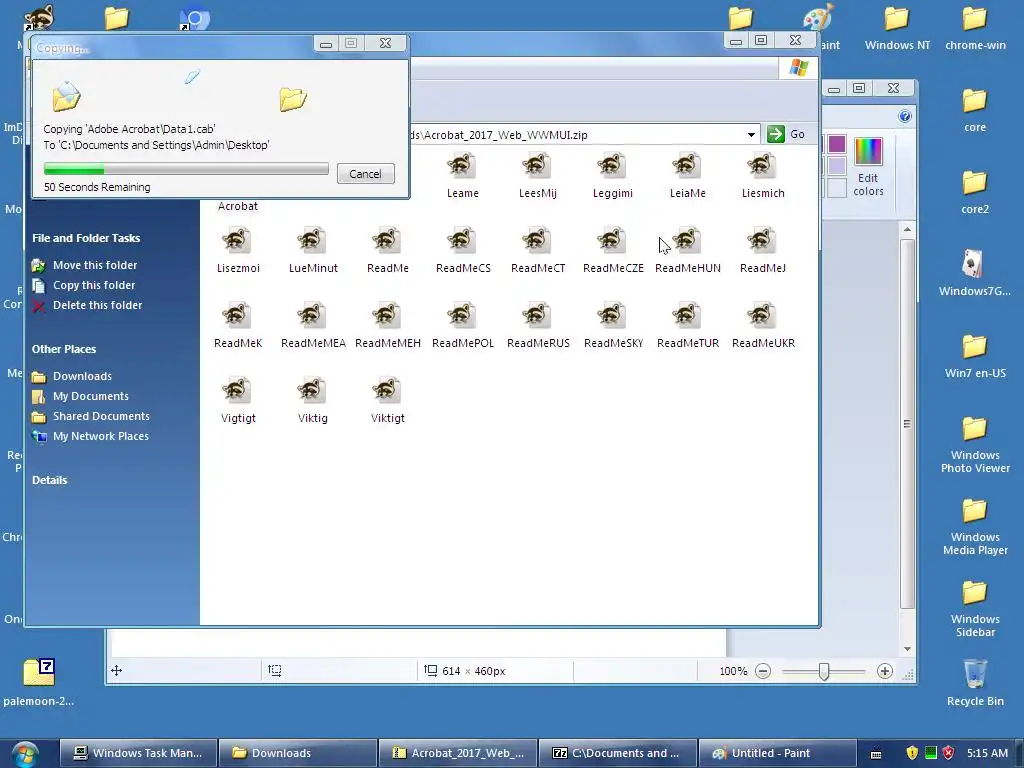Open My Network Places link
The height and width of the screenshot is (768, 1024).
coord(101,436)
